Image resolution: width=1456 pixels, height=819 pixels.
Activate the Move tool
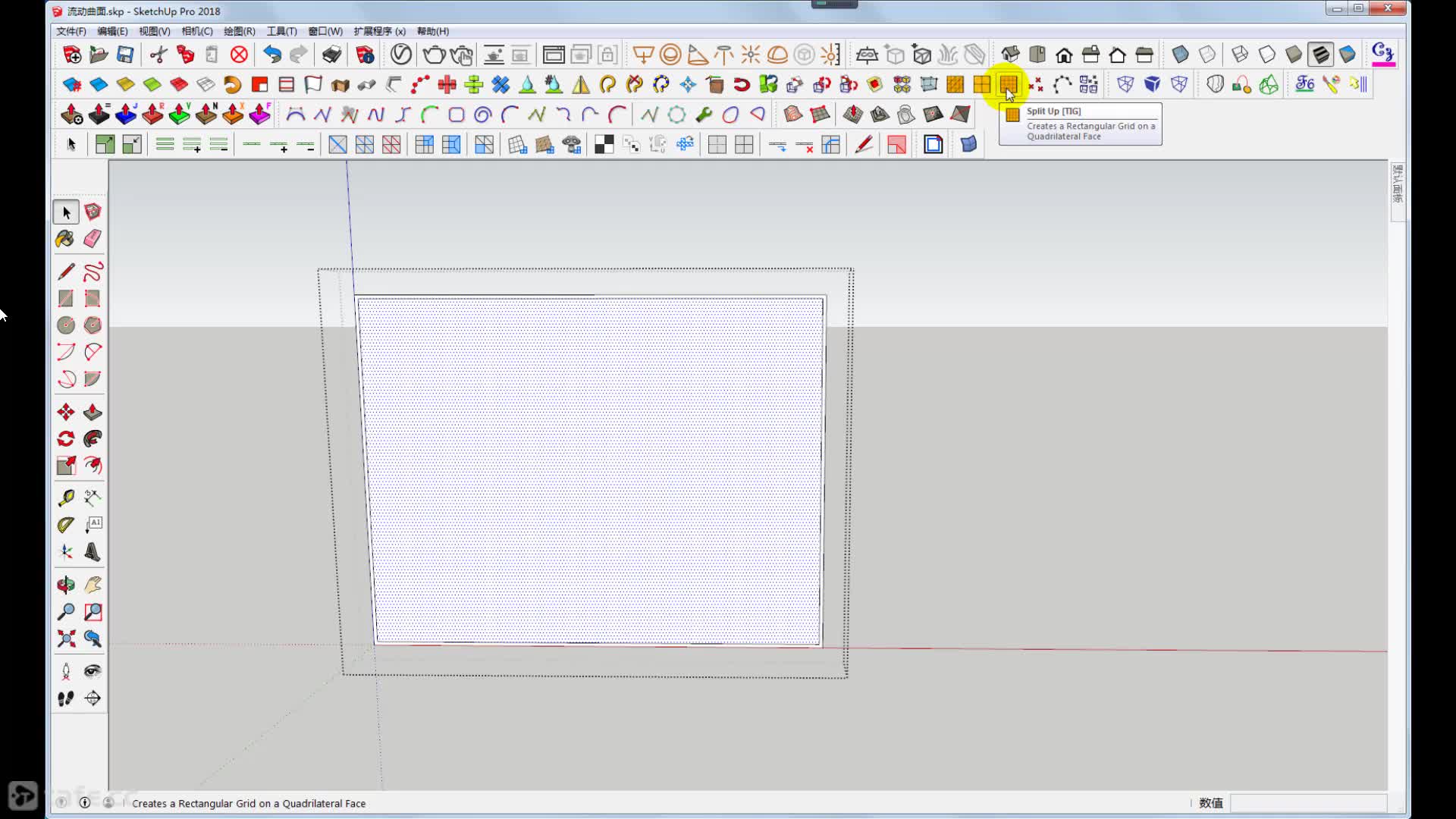[x=66, y=412]
